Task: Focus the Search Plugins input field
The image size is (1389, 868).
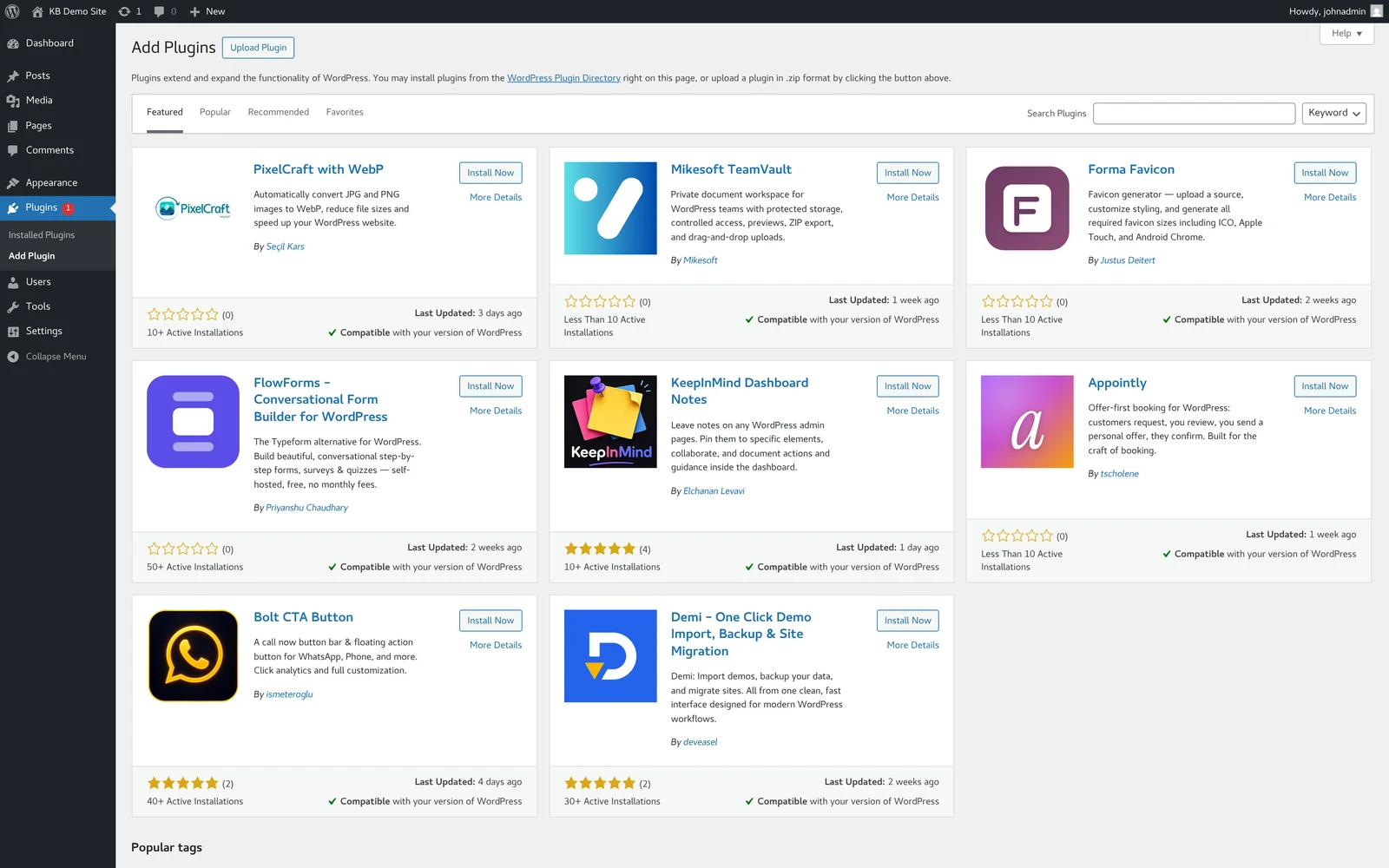Action: (x=1194, y=114)
